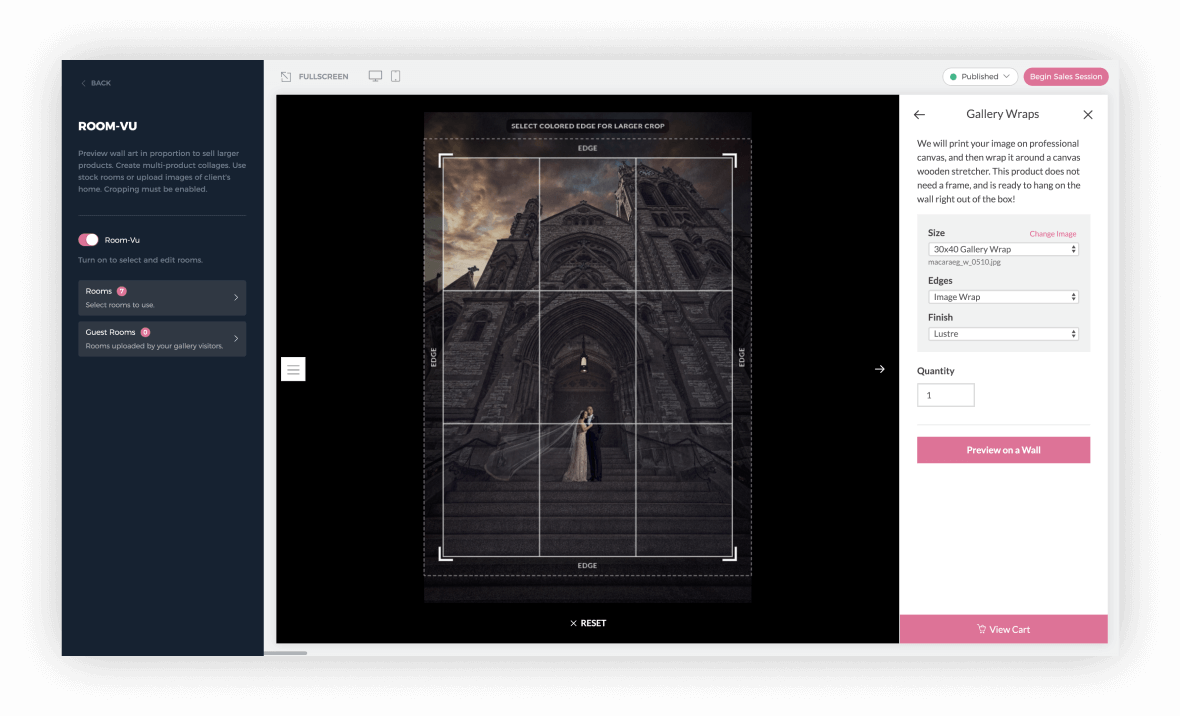Click the top-left crop corner handle
Screen dimensions: 1180x716
tap(445, 160)
